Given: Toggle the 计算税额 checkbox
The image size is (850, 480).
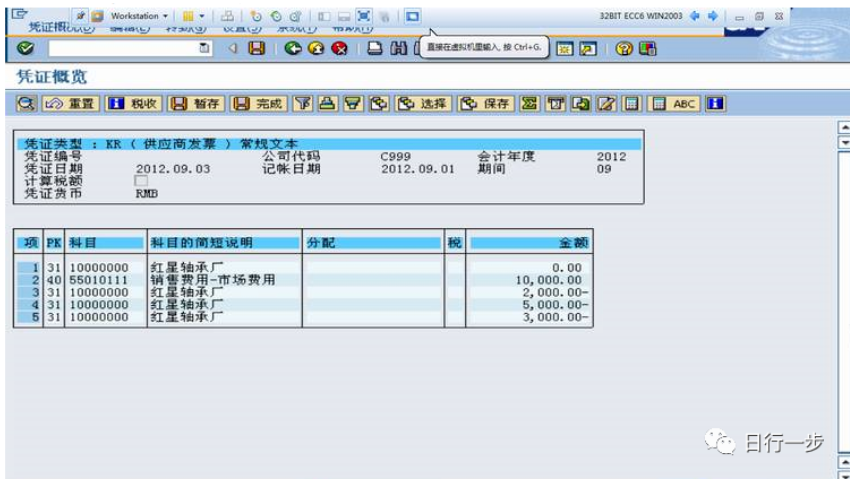Looking at the screenshot, I should (x=141, y=181).
